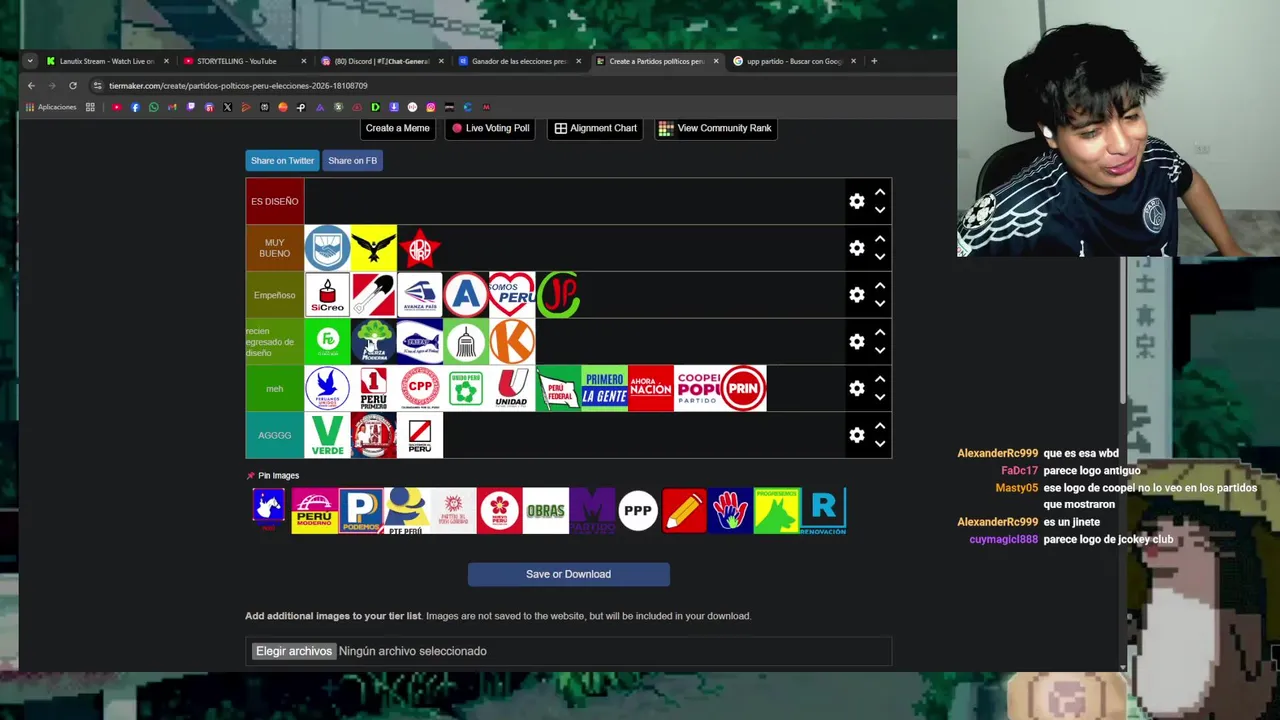Screen dimensions: 1280x720
Task: Open a new browser tab
Action: [874, 61]
